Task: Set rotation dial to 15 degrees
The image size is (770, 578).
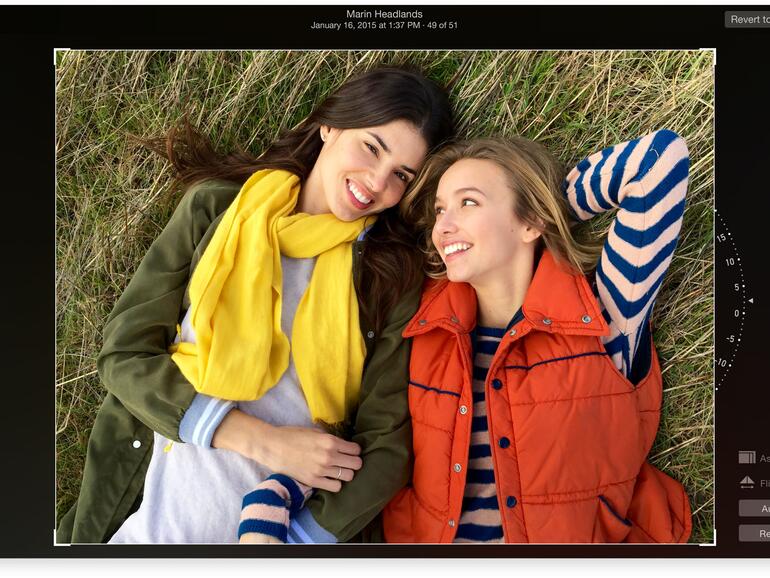Action: 721,238
